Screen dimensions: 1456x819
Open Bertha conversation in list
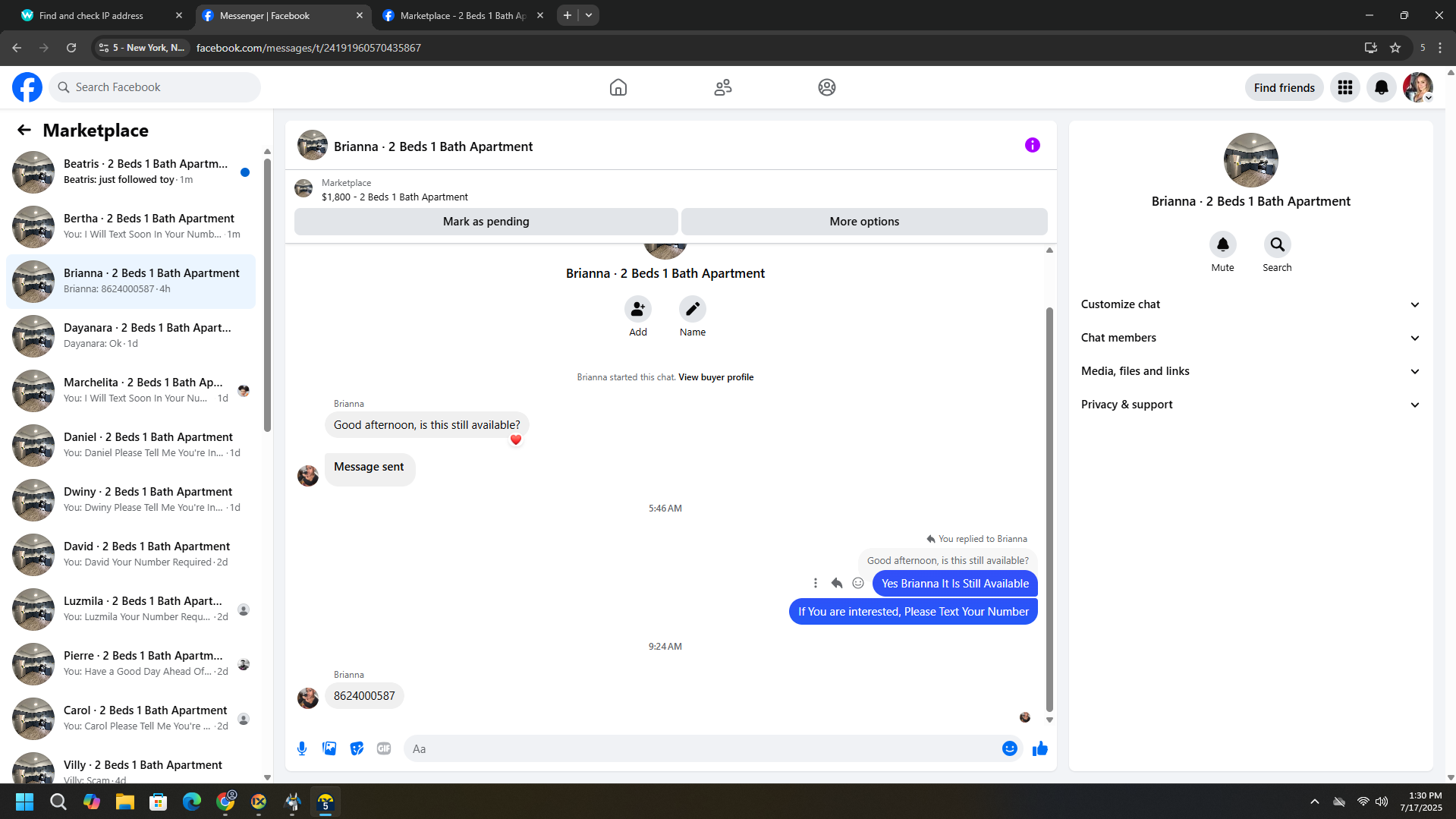coord(131,227)
